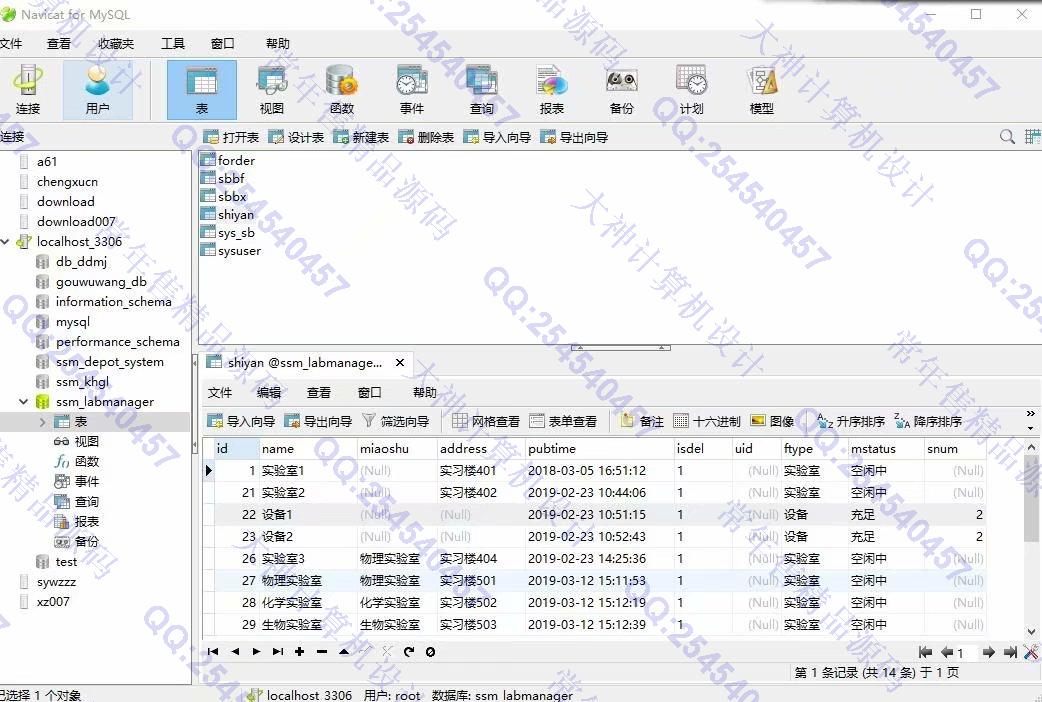1042x702 pixels.
Task: Click the 模型 (Model) toolbar icon
Action: (762, 89)
